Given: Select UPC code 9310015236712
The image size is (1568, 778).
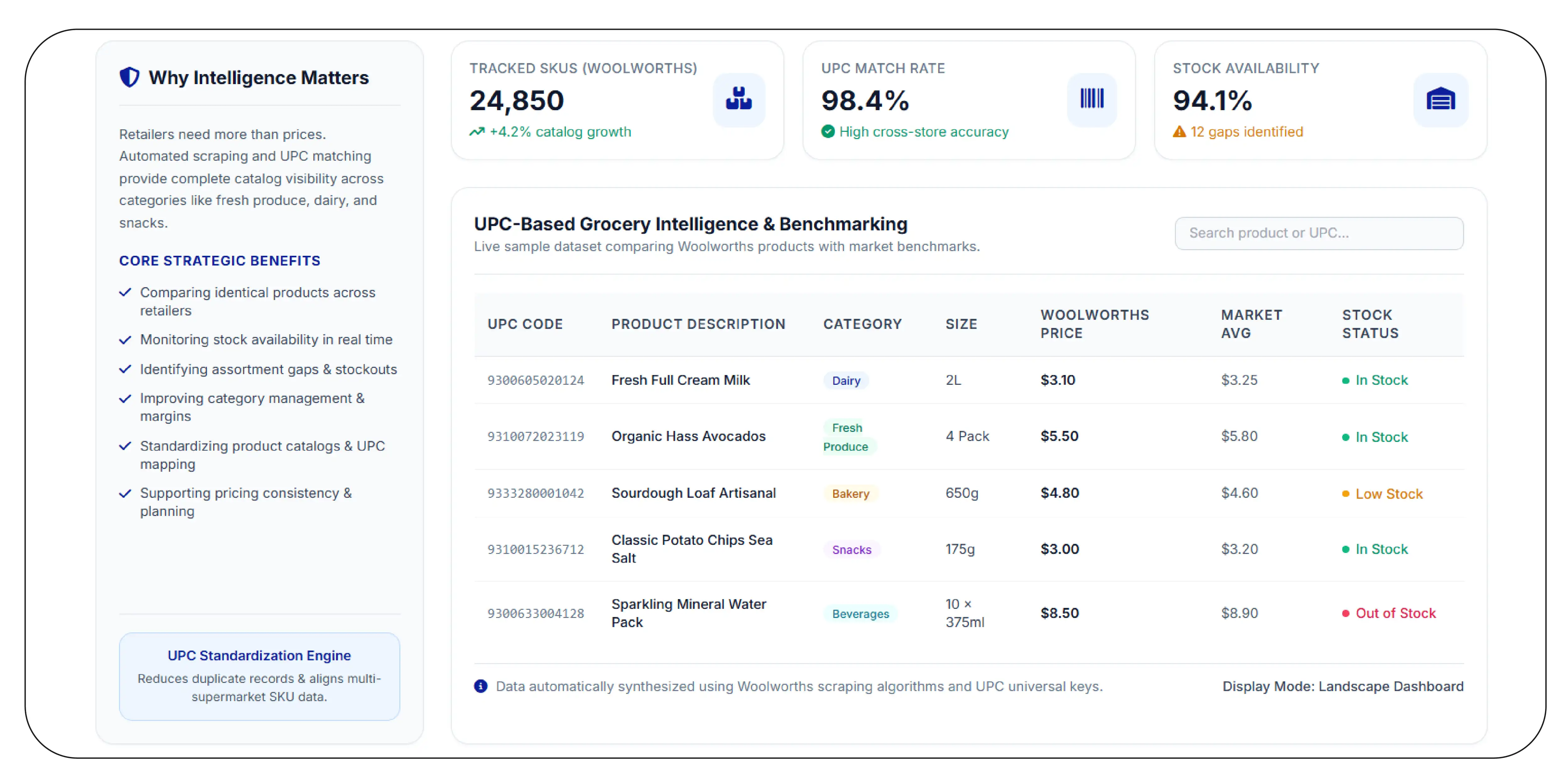Looking at the screenshot, I should coord(536,550).
